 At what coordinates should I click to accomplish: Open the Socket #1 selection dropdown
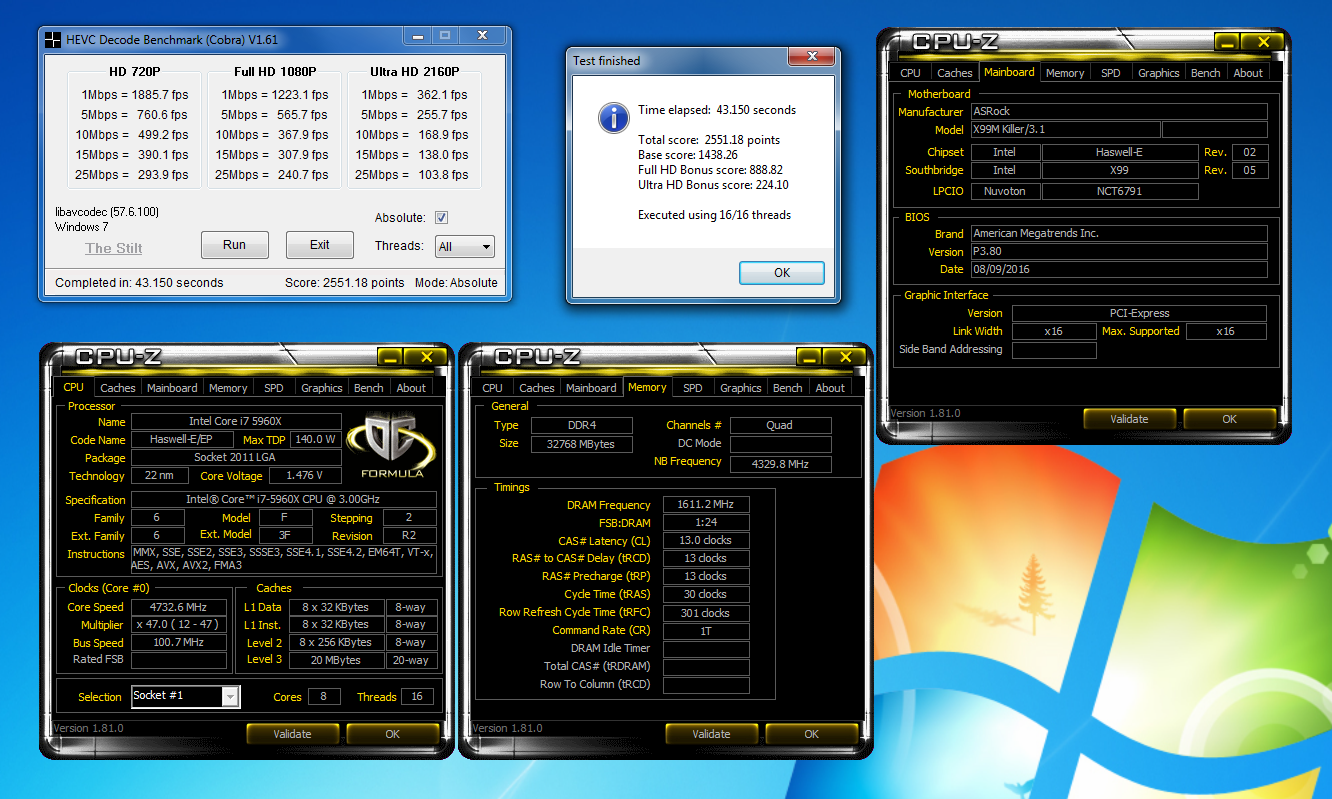coord(186,696)
